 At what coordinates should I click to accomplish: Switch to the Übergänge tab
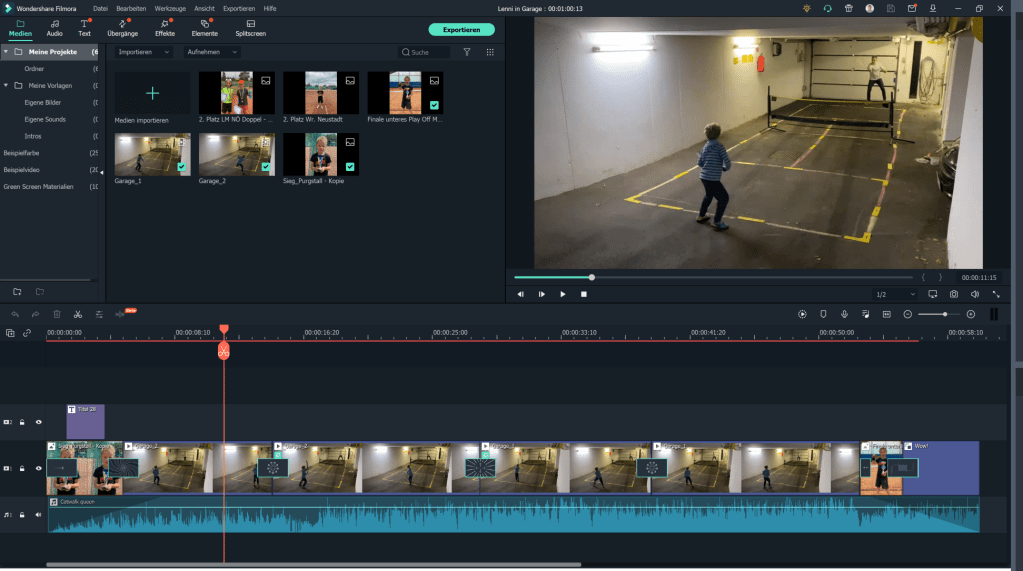click(x=122, y=28)
